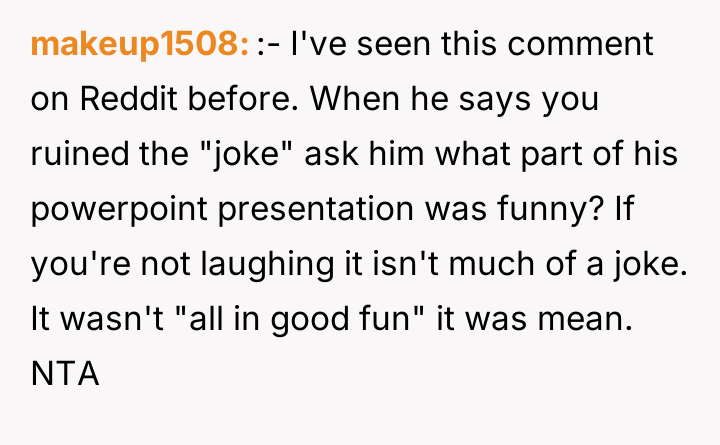Image resolution: width=720 pixels, height=445 pixels.
Task: Click the ":-" symbol after the username
Action: coord(268,45)
